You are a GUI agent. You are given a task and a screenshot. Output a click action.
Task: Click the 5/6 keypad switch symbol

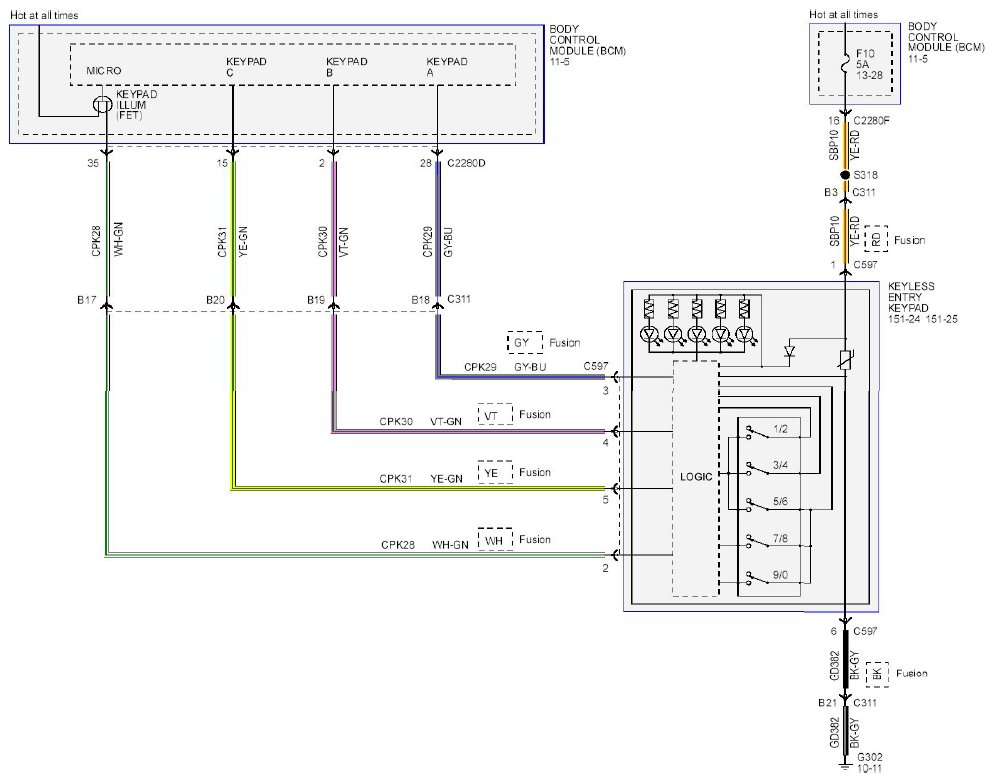click(x=756, y=506)
